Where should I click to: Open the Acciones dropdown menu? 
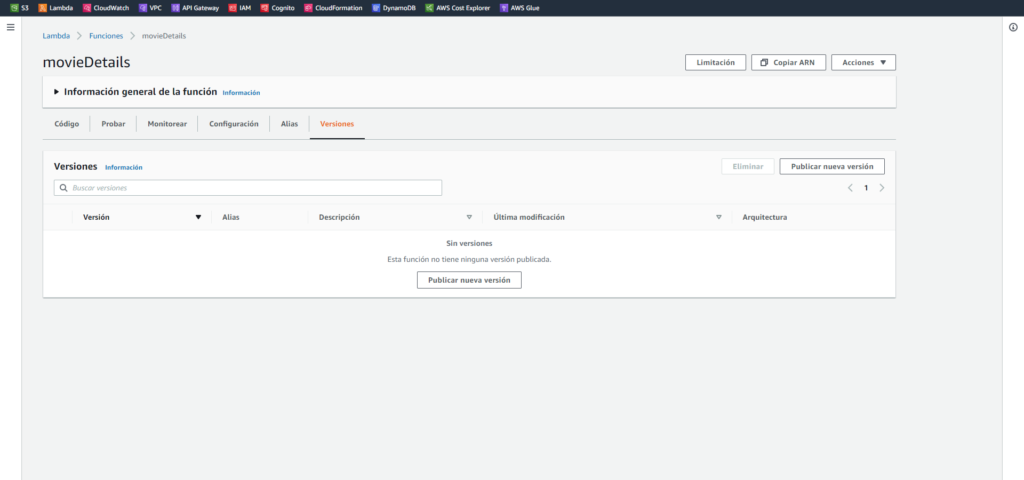[x=863, y=62]
